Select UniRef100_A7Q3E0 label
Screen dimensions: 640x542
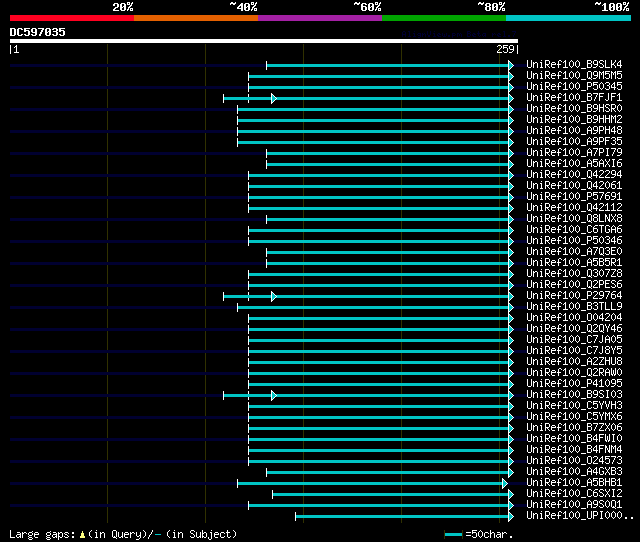(574, 252)
